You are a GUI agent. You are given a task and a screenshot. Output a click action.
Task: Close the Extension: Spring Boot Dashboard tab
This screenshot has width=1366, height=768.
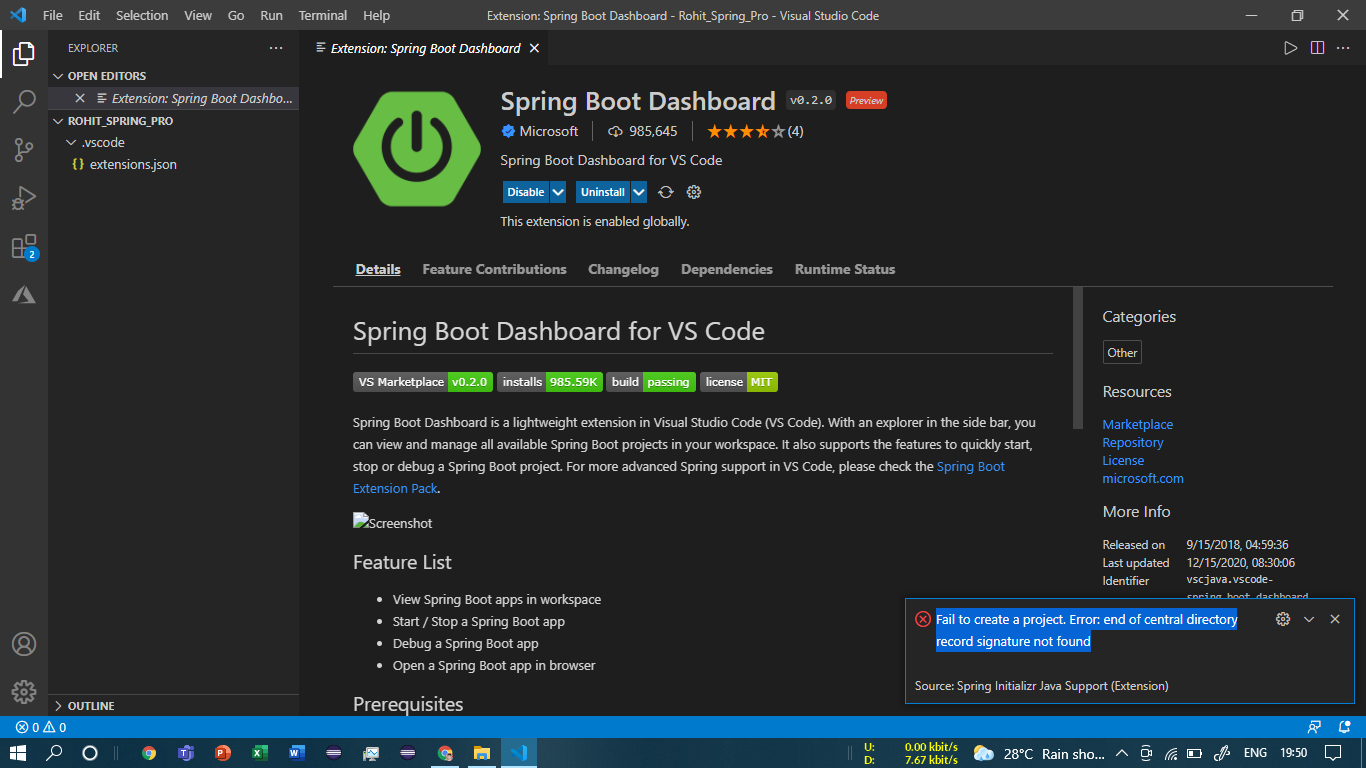(x=534, y=48)
